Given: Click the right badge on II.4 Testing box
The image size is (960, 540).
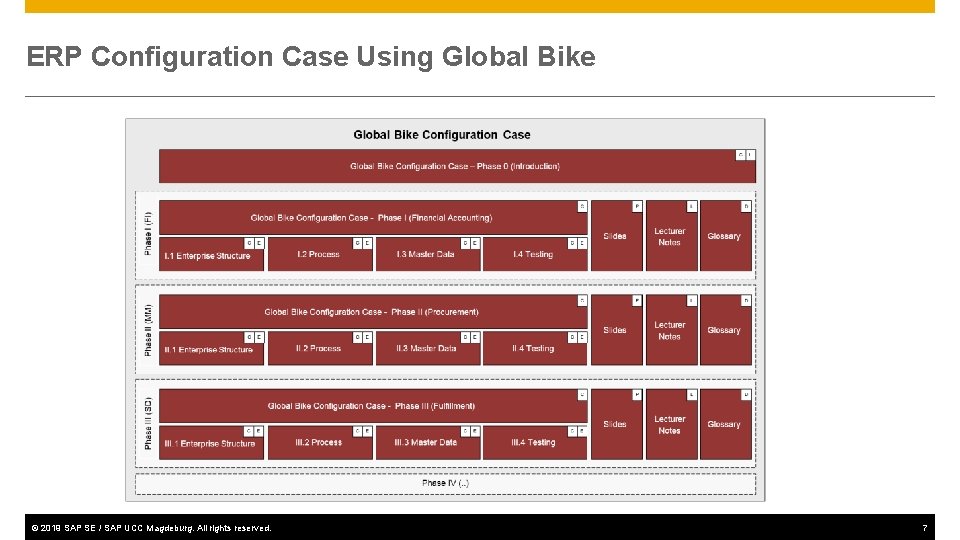Looking at the screenshot, I should (582, 337).
